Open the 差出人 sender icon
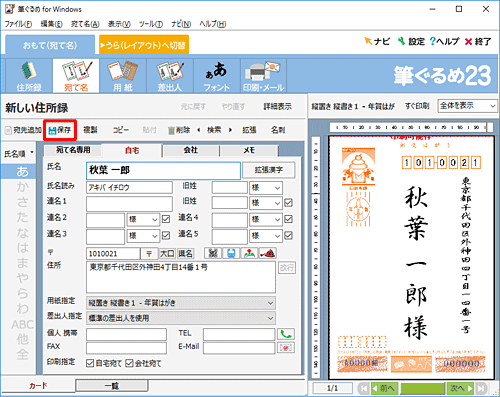The image size is (500, 397). pyautogui.click(x=170, y=76)
